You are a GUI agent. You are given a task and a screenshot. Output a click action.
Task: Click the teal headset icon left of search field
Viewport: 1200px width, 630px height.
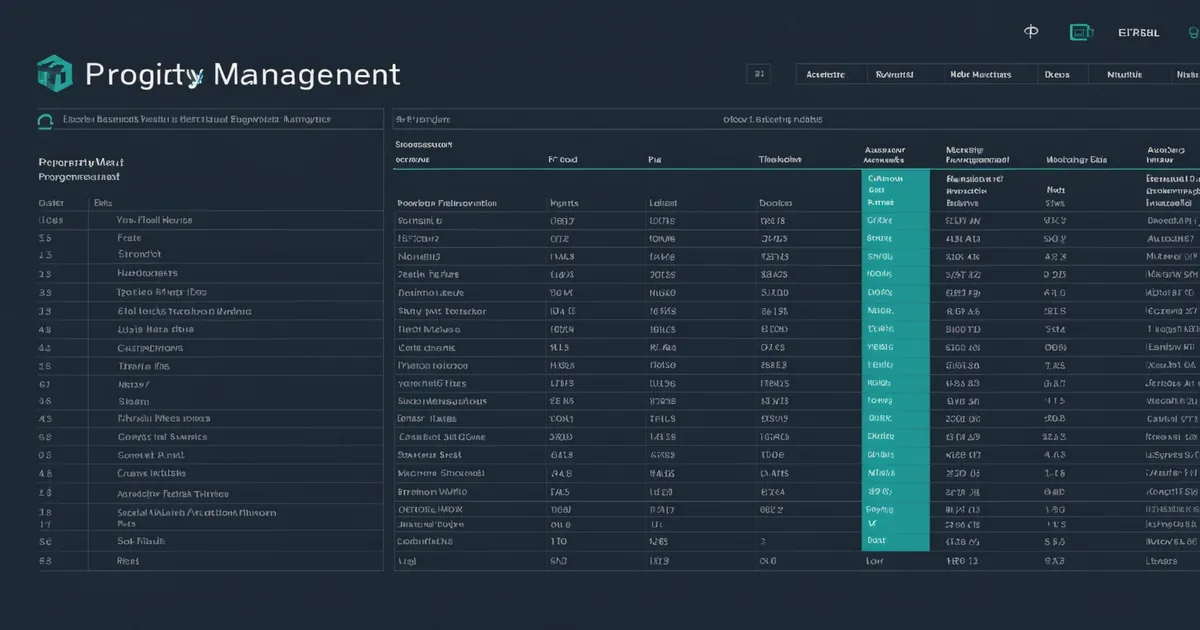(45, 120)
